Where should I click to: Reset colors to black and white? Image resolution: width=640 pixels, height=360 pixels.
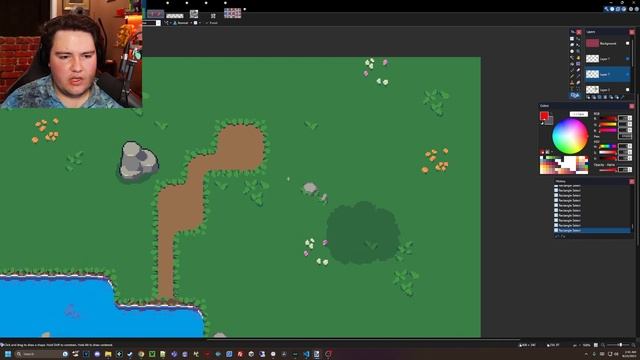point(542,123)
